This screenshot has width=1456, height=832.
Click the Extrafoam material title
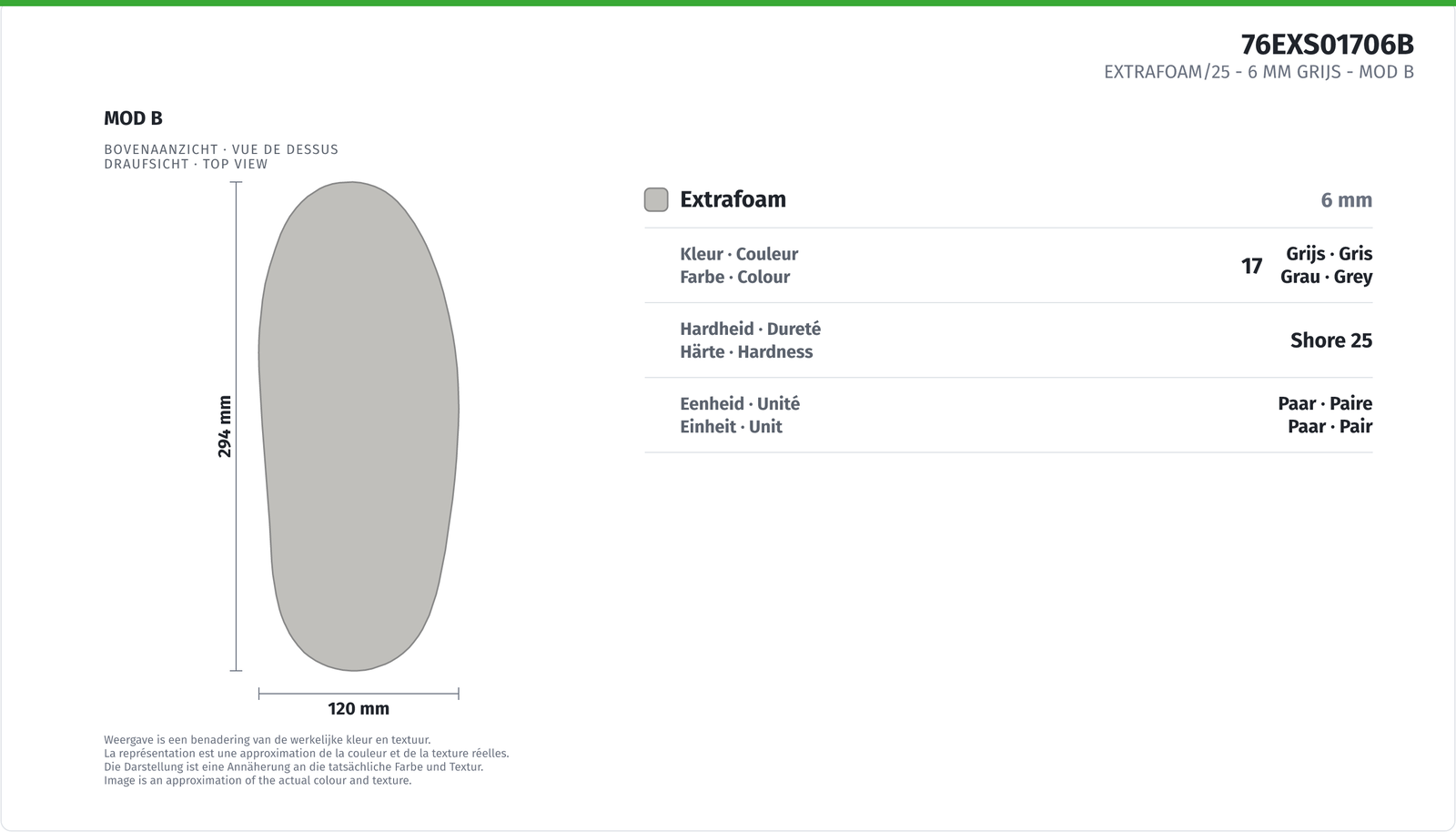(733, 199)
